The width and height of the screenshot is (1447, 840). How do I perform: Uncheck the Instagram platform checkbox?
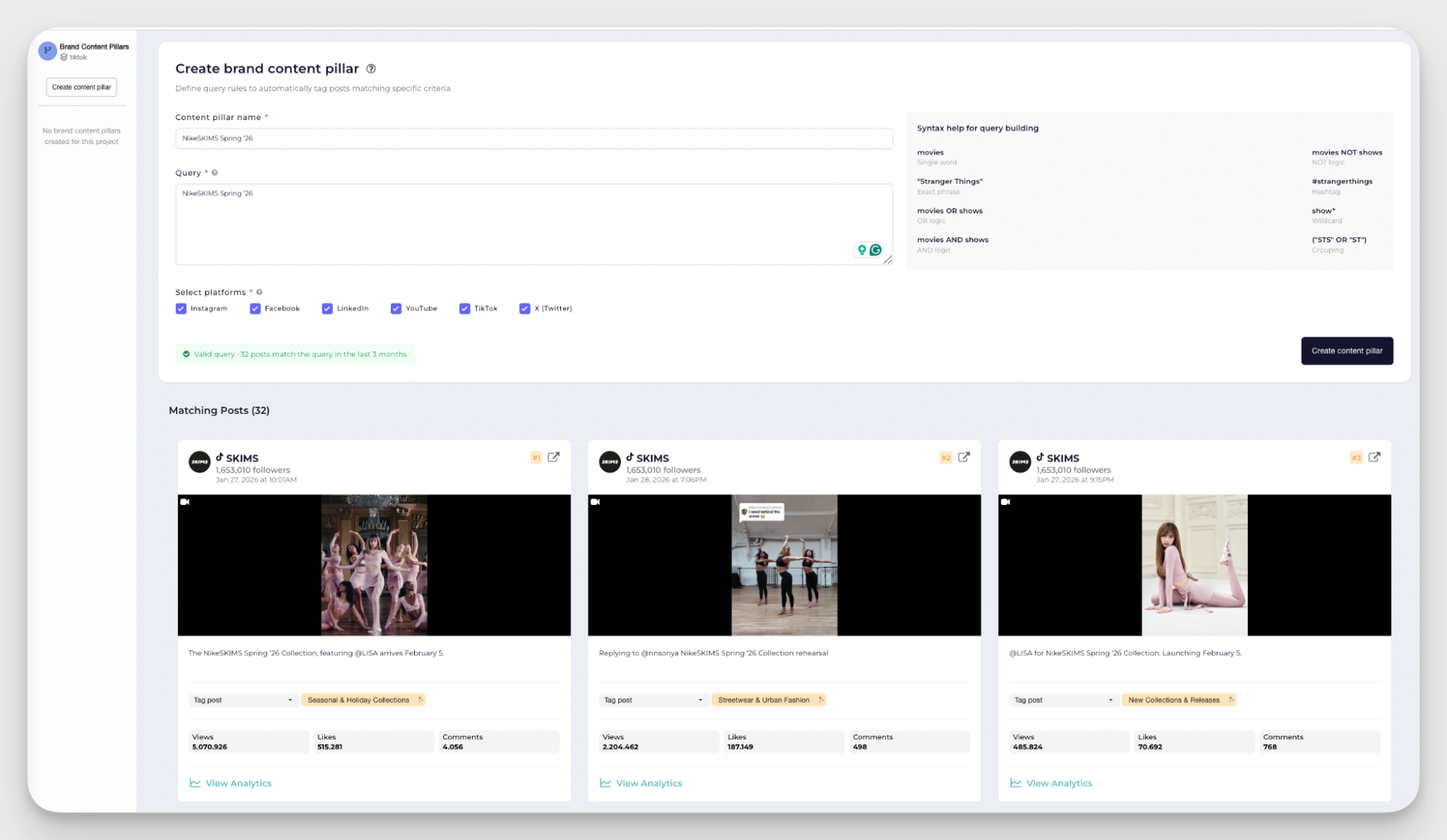coord(181,308)
